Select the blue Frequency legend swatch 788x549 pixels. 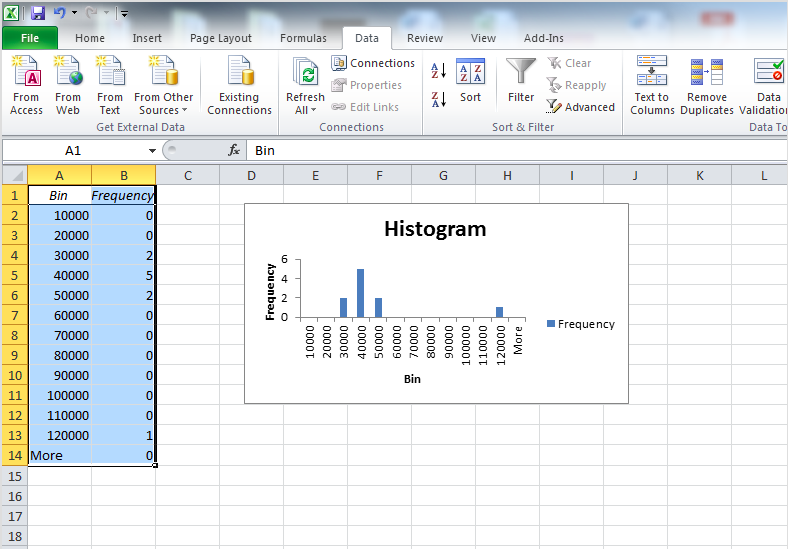(x=551, y=324)
